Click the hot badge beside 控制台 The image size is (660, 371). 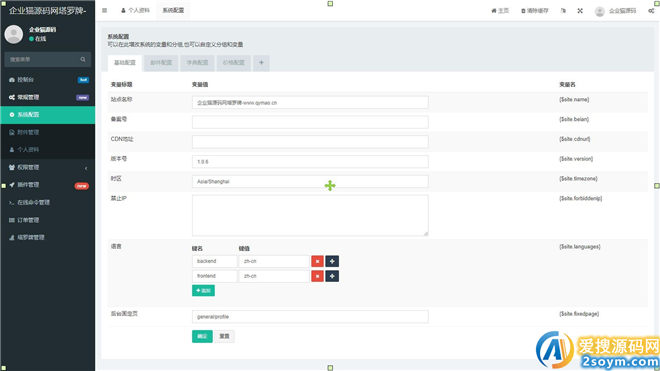click(83, 80)
